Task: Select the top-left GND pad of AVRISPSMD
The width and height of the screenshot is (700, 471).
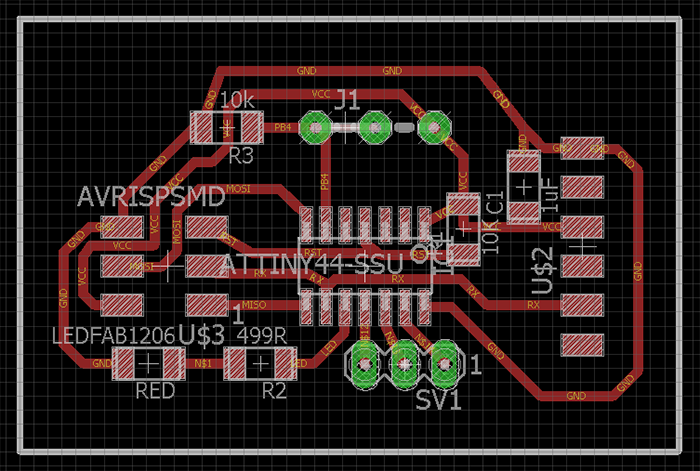Action: tap(122, 227)
